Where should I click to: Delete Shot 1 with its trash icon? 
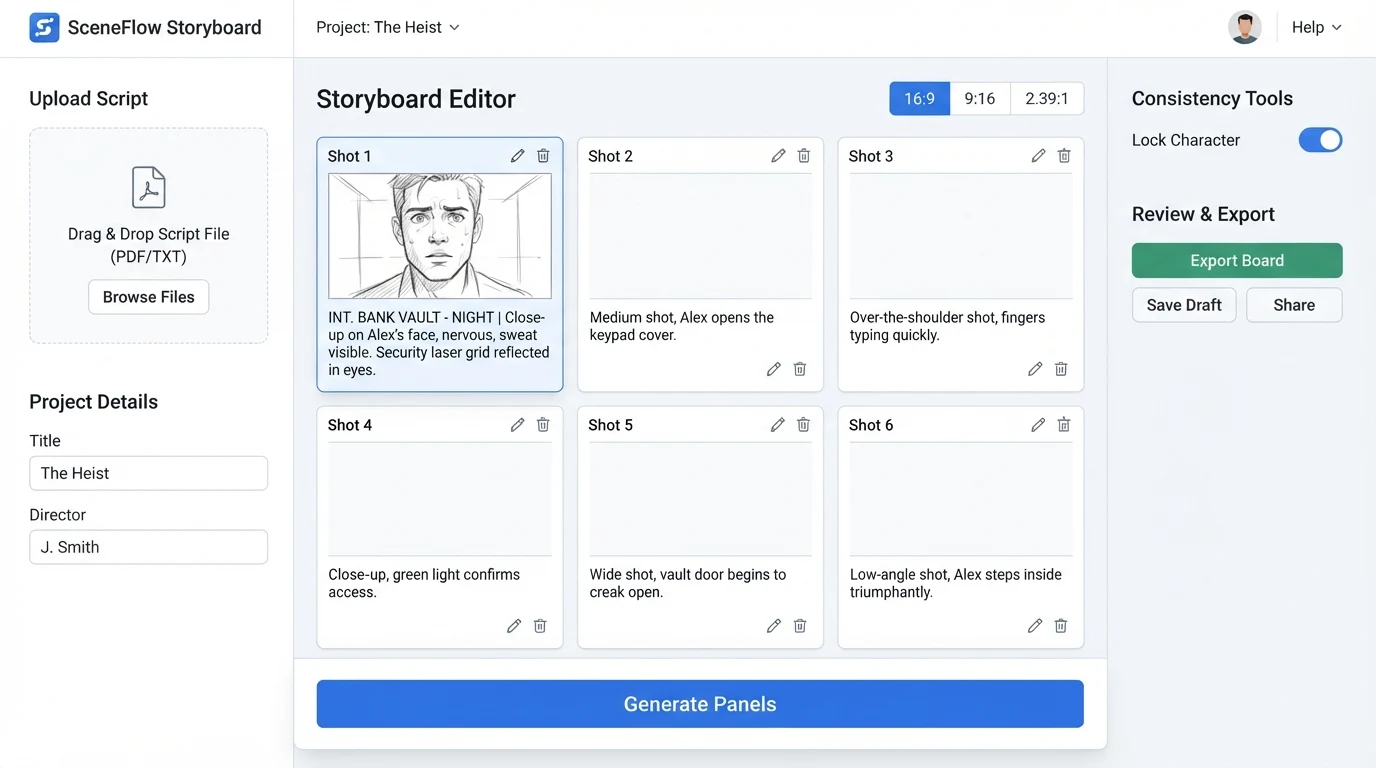(x=543, y=156)
